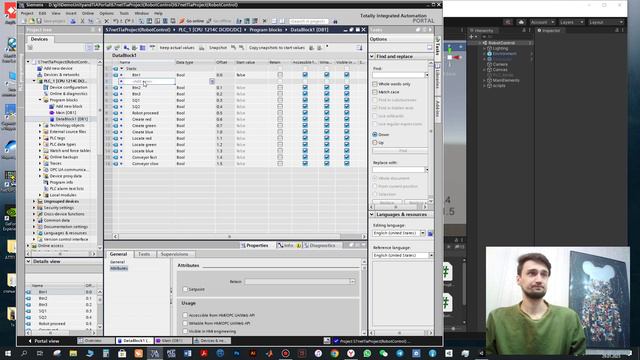The height and width of the screenshot is (360, 640).
Task: Click the Snapshot camera icon
Action: pyautogui.click(x=202, y=48)
